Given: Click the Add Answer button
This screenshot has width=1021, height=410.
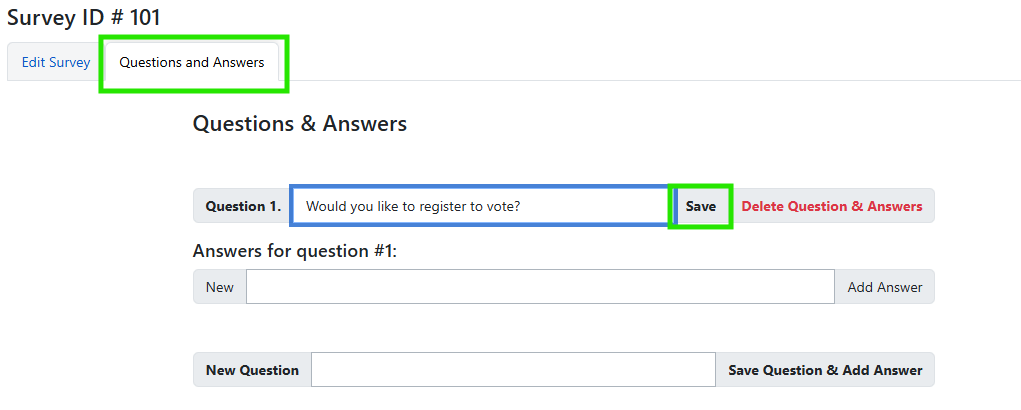Looking at the screenshot, I should [884, 287].
